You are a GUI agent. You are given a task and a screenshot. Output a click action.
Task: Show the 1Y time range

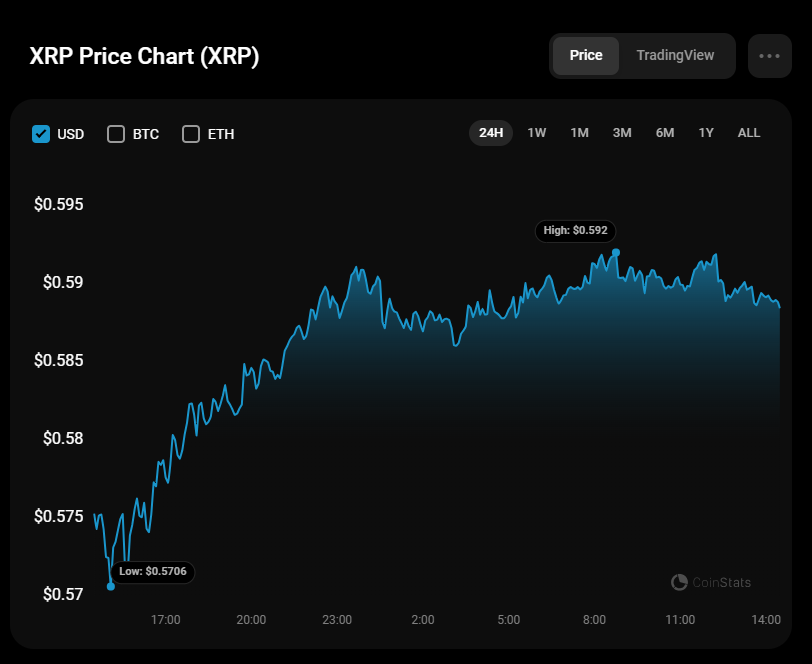coord(707,133)
